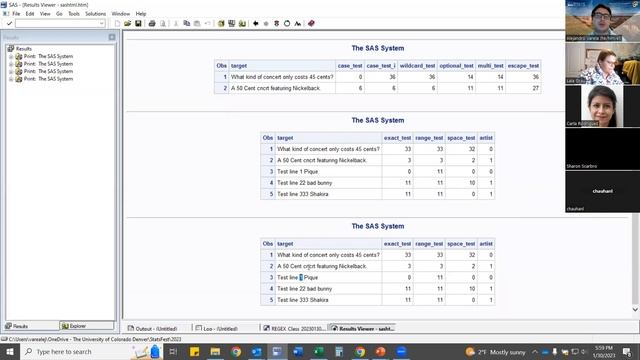
Task: Expand the bottommost Print: The SAS System node
Action: point(11,79)
